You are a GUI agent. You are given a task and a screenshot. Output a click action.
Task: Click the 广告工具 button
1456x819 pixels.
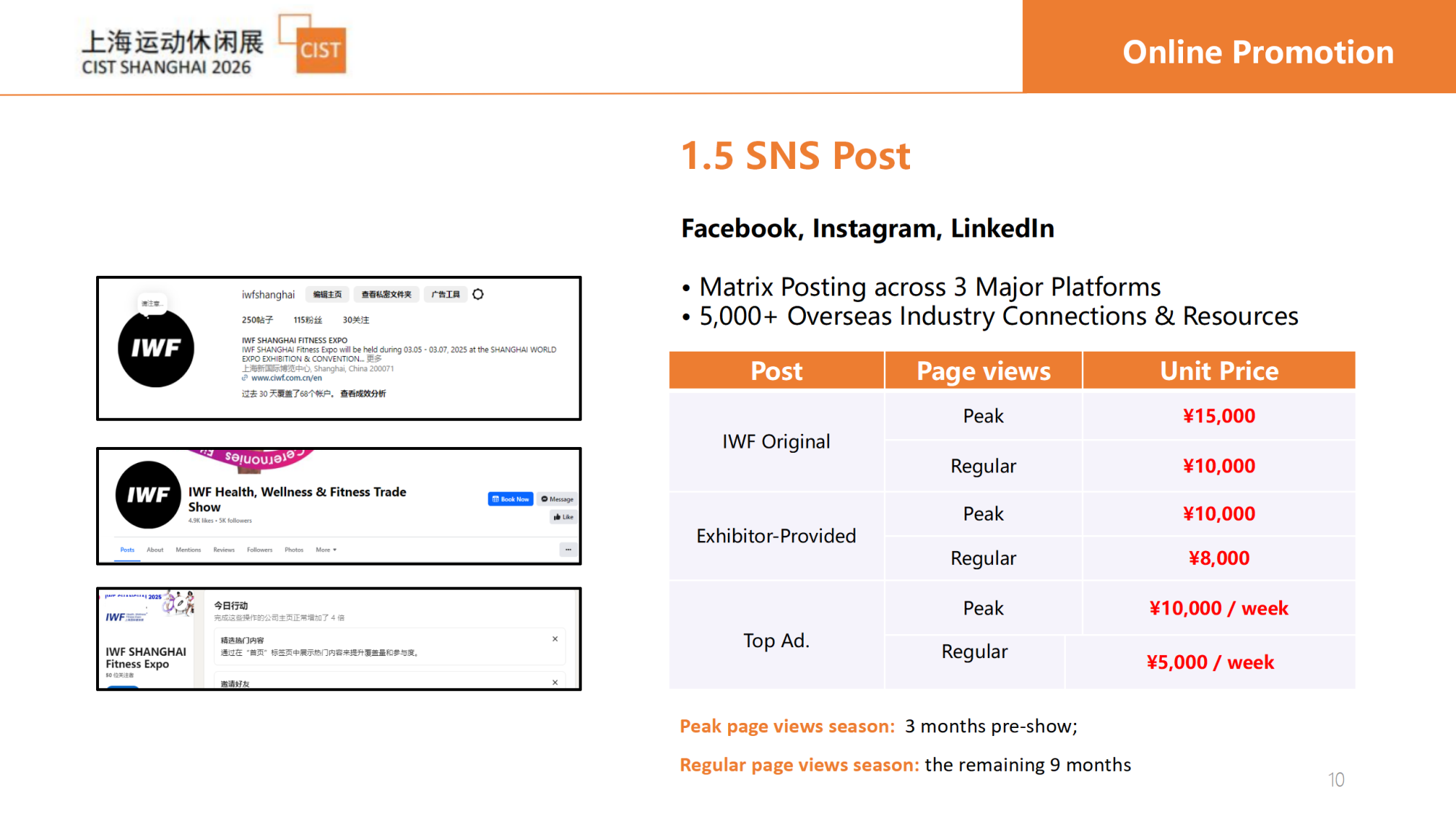(x=445, y=294)
